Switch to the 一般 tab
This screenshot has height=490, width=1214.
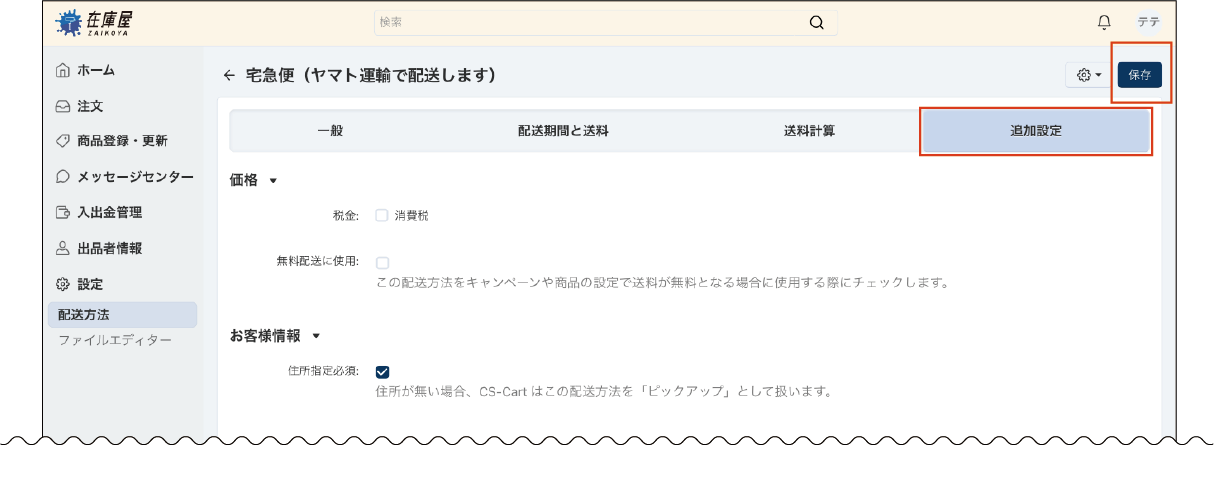pyautogui.click(x=330, y=131)
